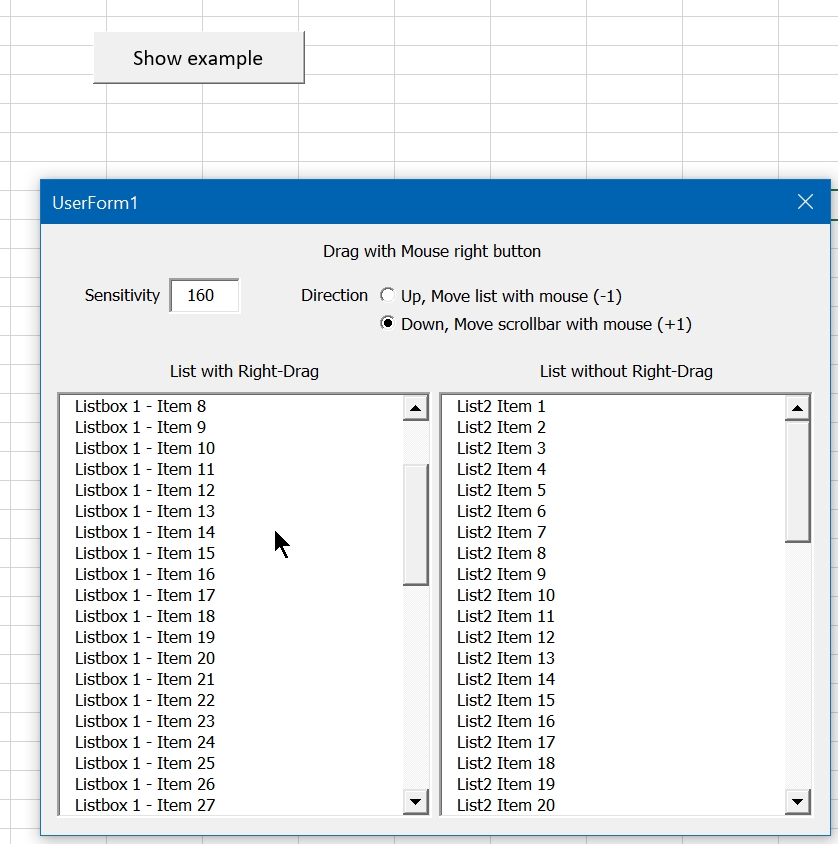
Task: Click the Show example button
Action: click(198, 58)
